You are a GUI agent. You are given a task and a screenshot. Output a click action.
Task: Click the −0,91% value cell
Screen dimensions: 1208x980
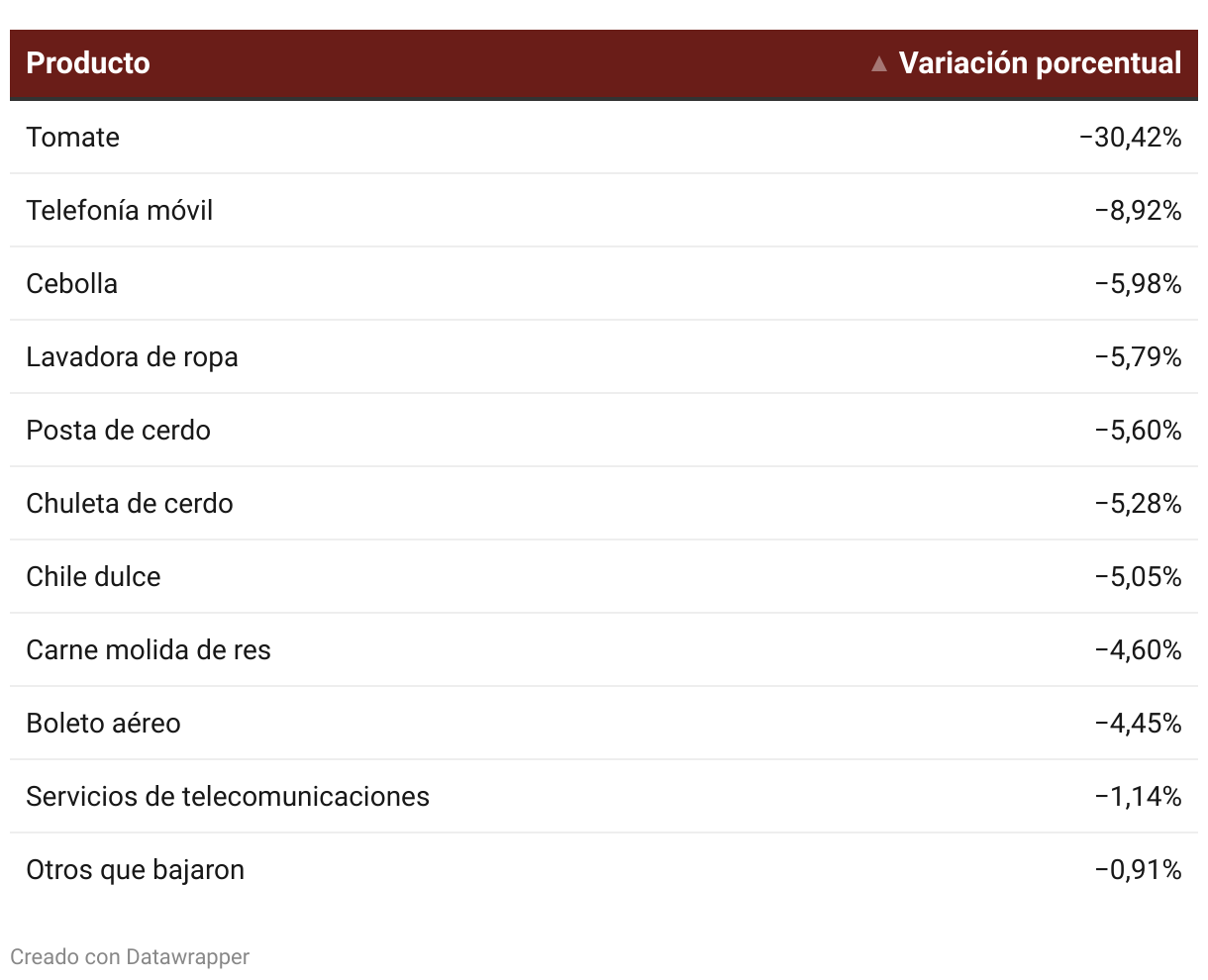click(1139, 870)
